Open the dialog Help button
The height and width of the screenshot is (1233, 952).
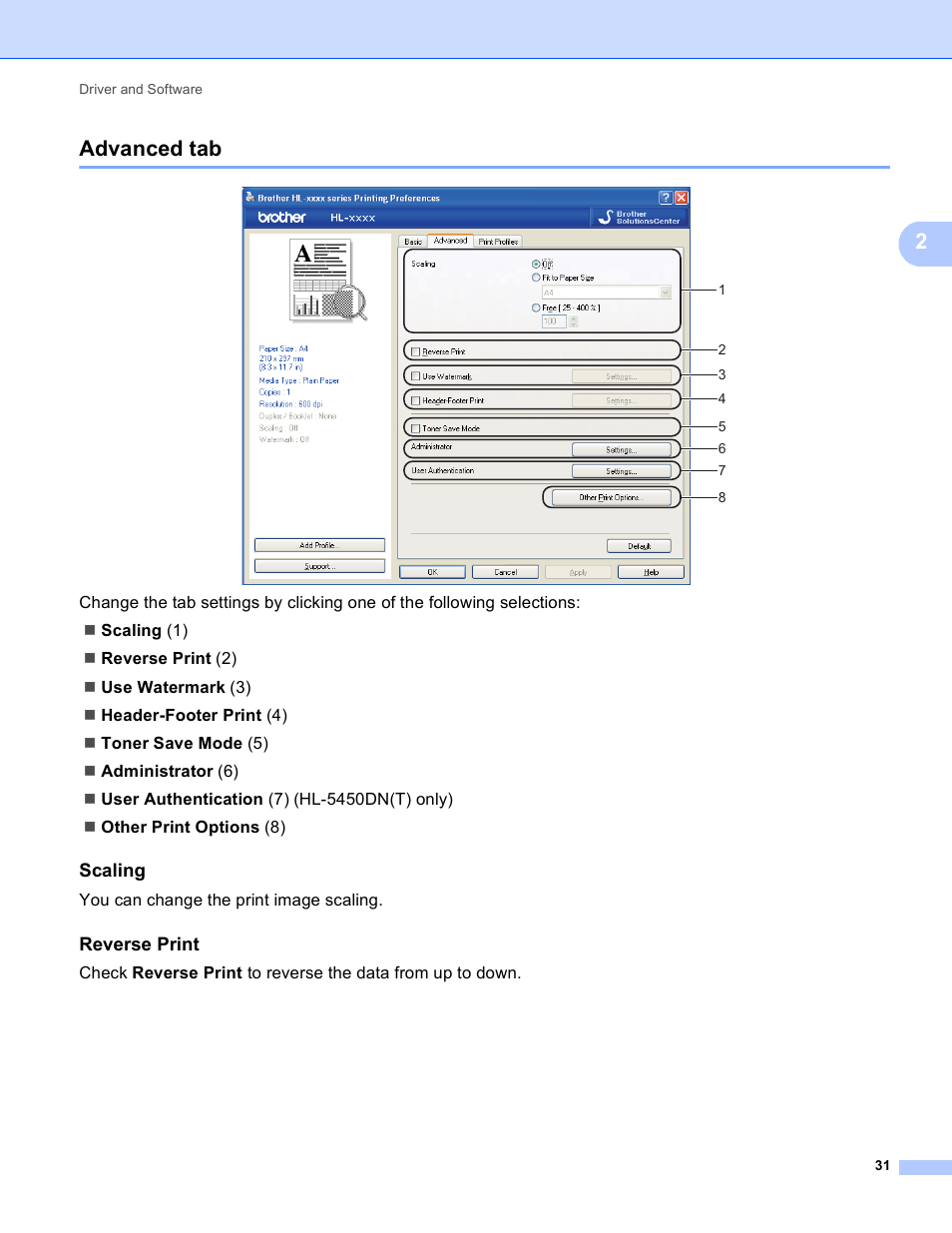click(651, 572)
